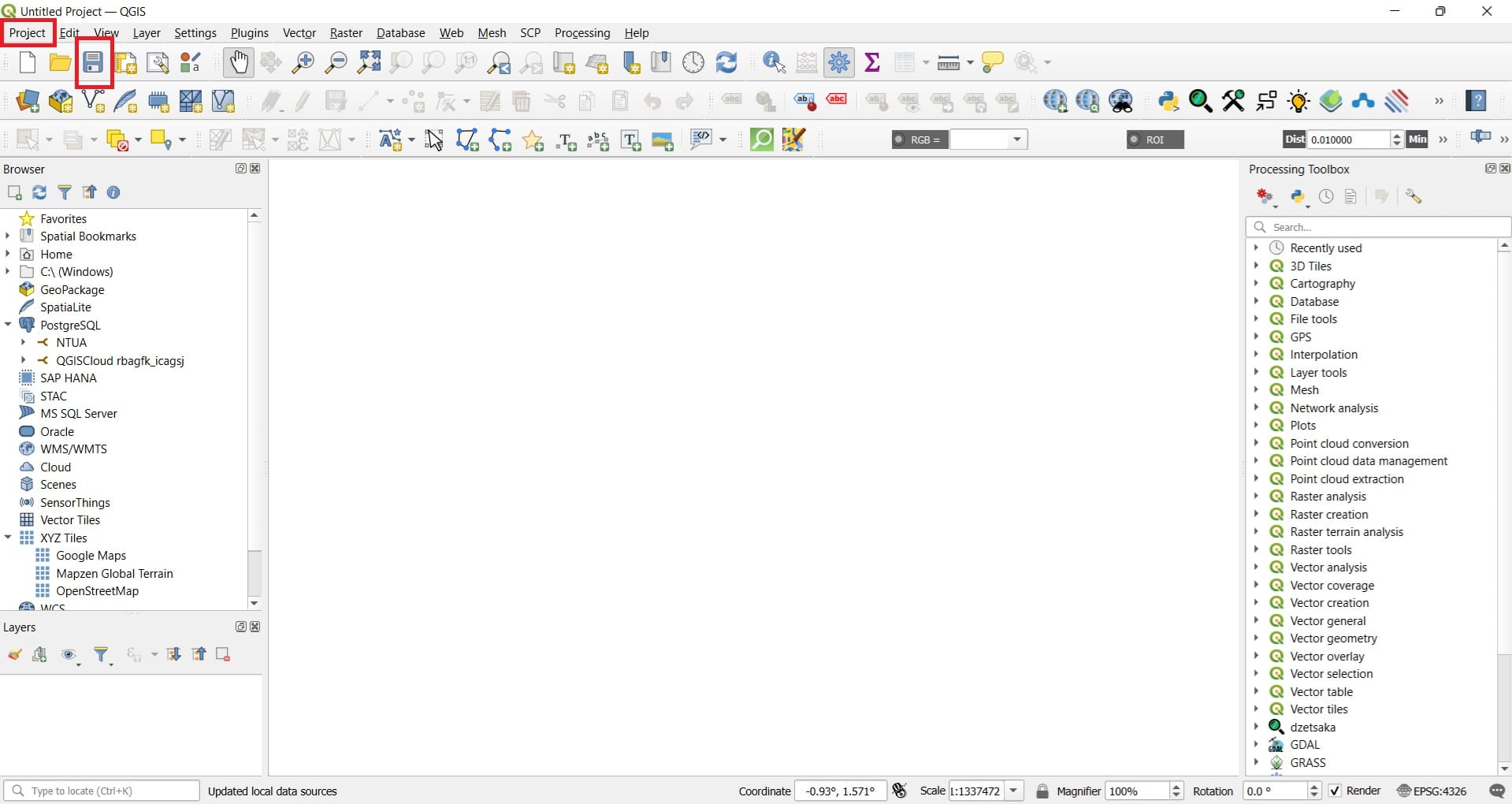Select Google Maps XYZ tile

pos(91,555)
